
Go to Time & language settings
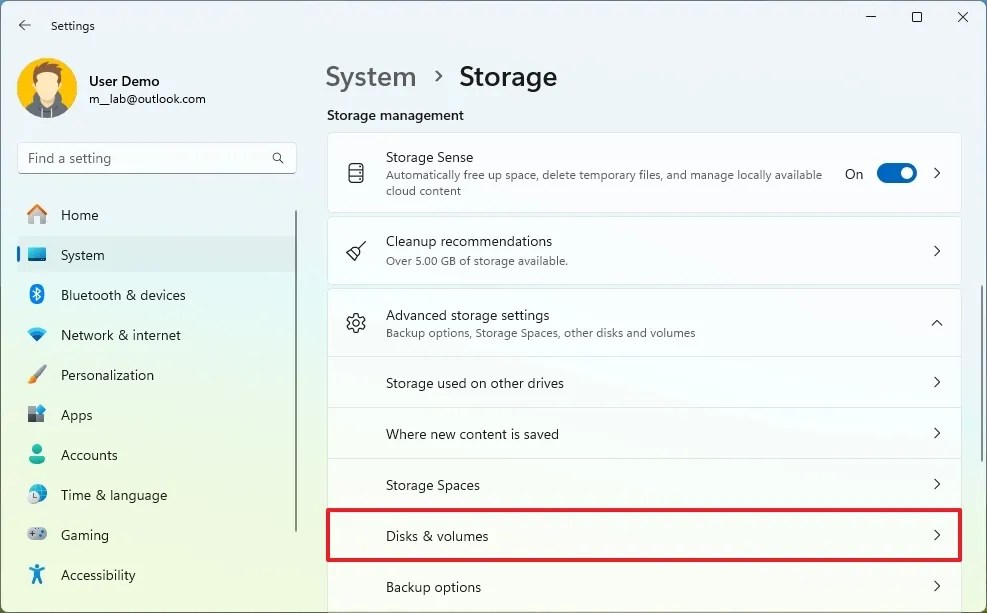(113, 495)
